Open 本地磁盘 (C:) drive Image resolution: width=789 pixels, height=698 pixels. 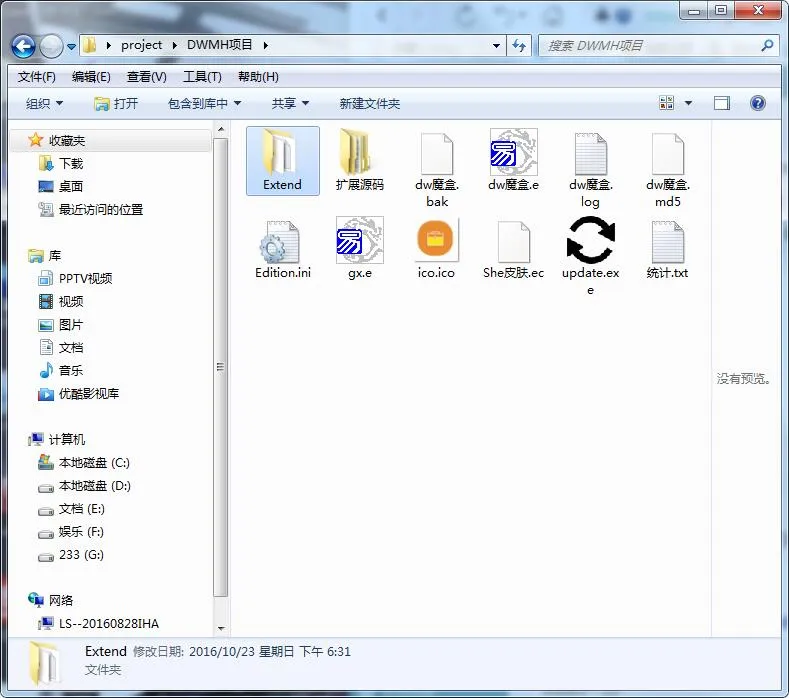pos(84,462)
